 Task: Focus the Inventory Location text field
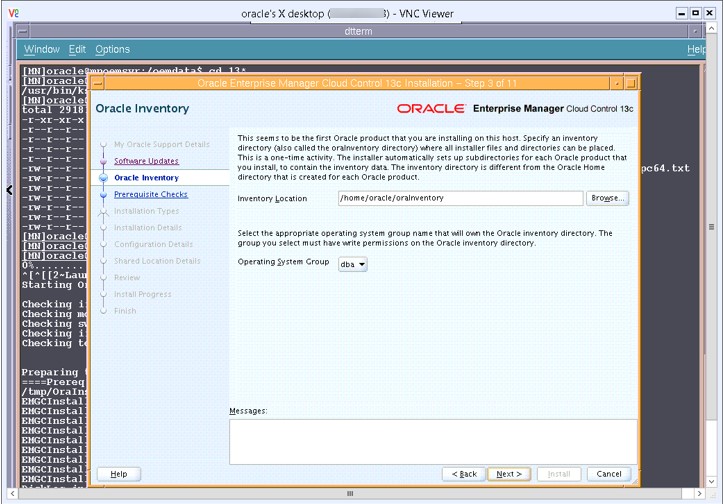point(460,198)
